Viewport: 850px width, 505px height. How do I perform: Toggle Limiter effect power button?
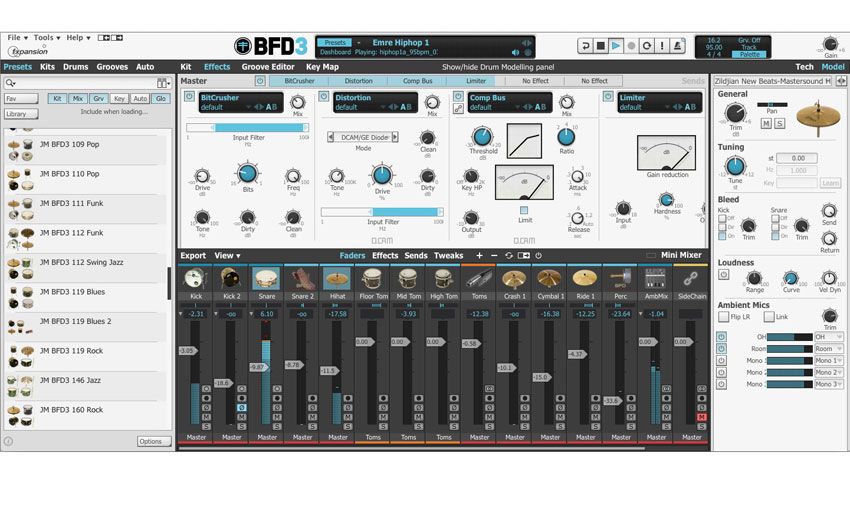(x=608, y=96)
